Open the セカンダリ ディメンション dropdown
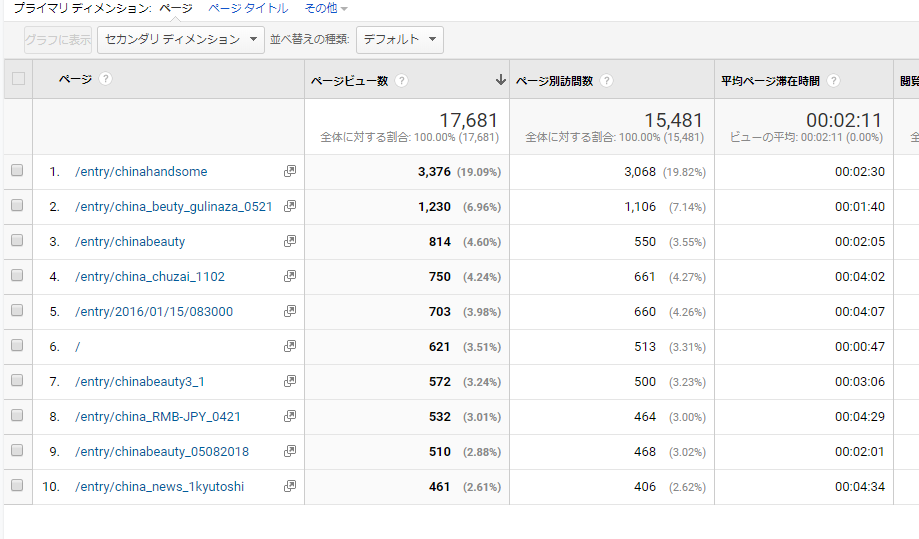This screenshot has height=539, width=919. (x=181, y=40)
